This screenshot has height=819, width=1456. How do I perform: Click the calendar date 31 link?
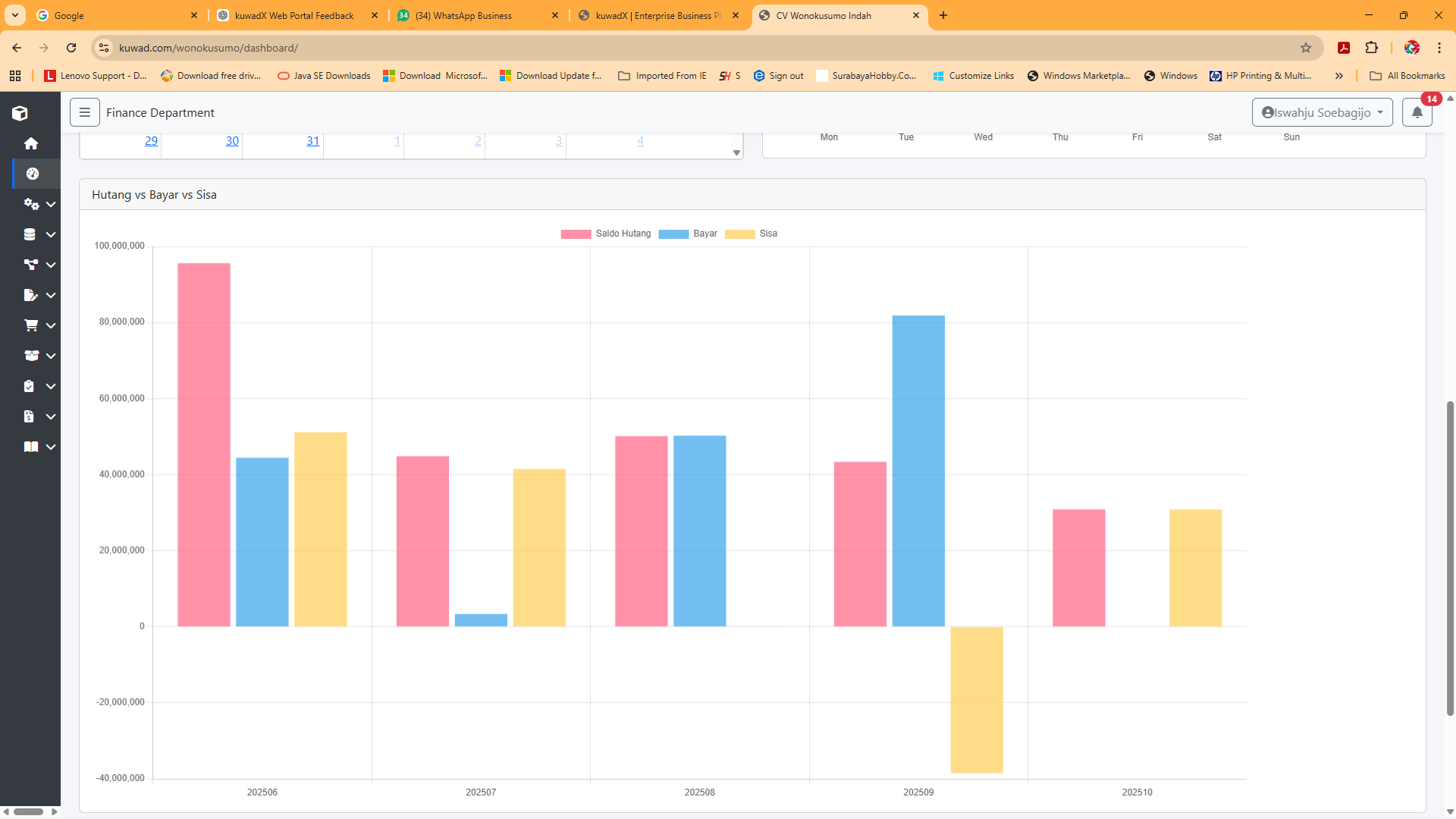[312, 140]
